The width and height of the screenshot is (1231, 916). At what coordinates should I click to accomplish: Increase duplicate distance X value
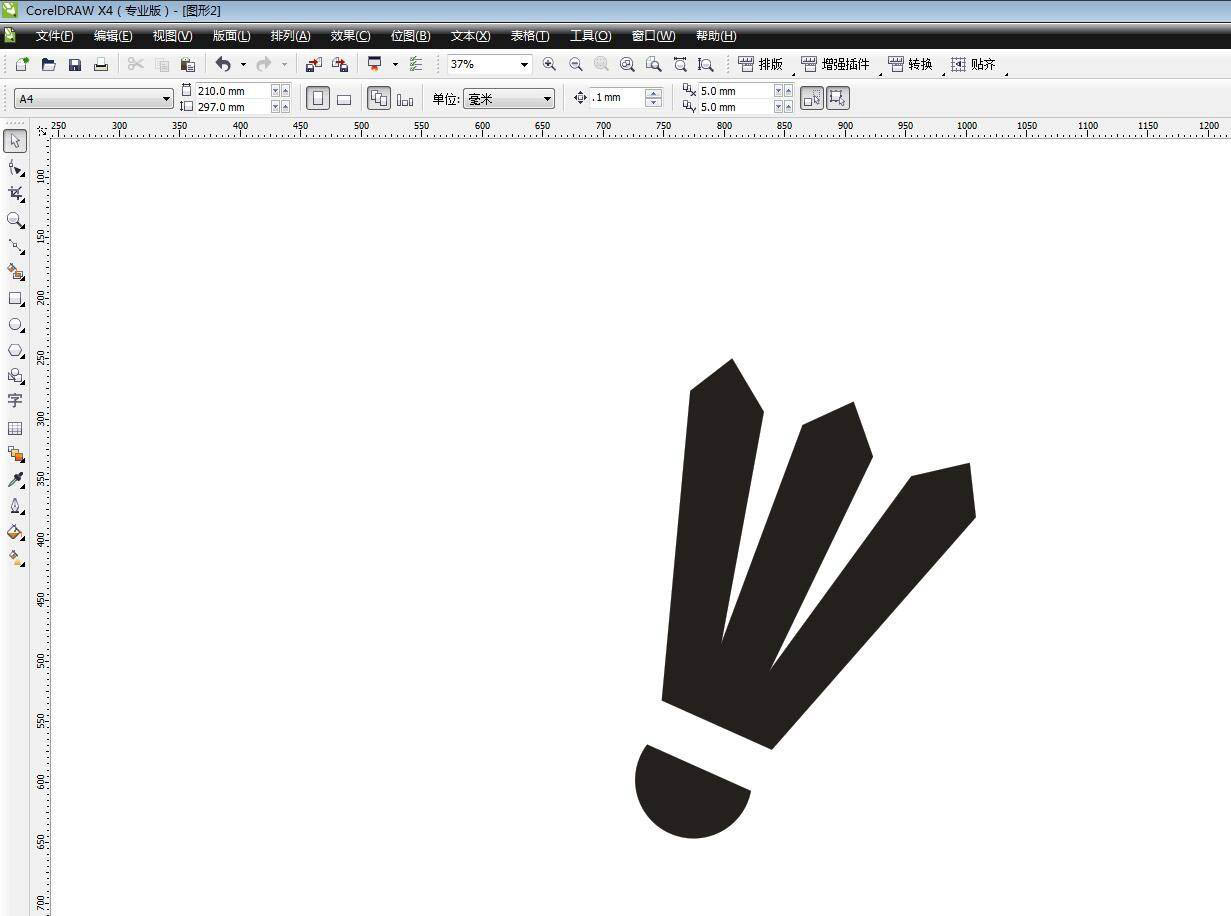[788, 88]
